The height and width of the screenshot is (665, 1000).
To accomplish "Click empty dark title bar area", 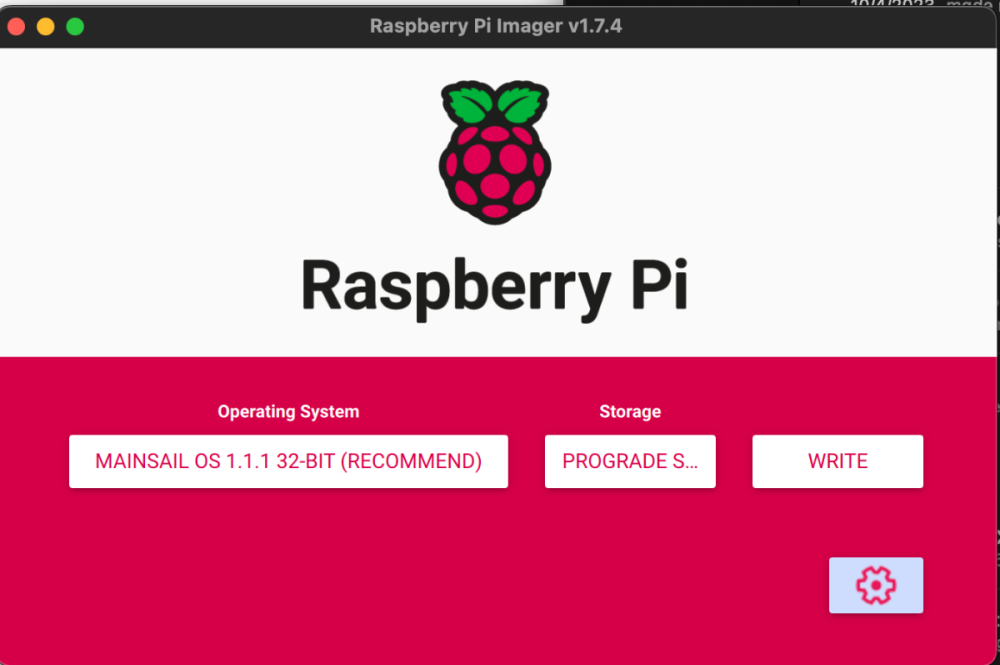I will coord(797,27).
